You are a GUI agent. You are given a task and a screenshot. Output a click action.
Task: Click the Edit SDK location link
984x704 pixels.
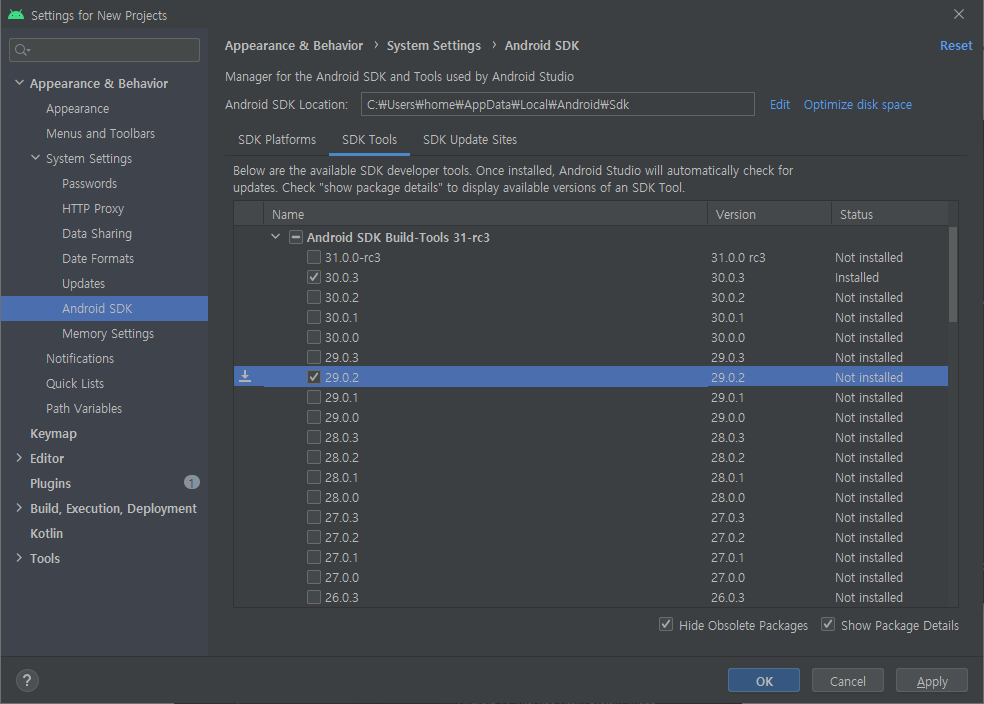point(779,104)
